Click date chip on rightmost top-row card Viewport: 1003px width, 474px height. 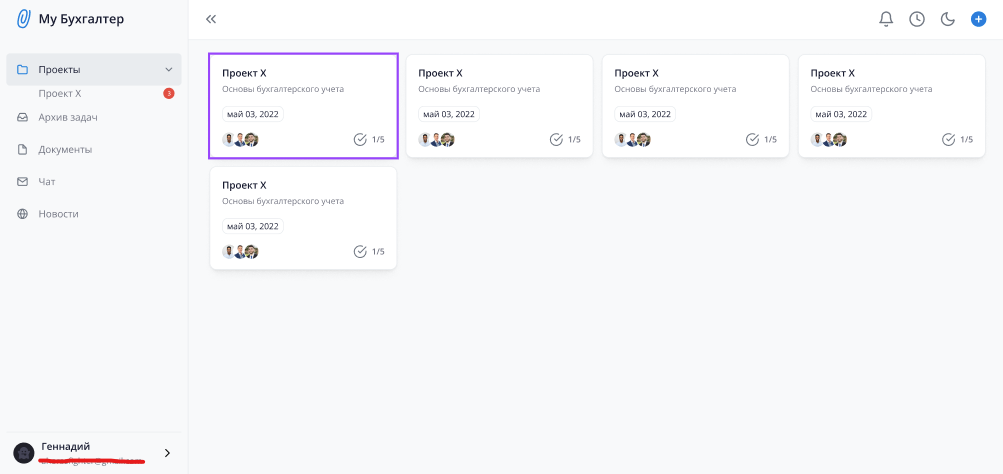(x=841, y=114)
